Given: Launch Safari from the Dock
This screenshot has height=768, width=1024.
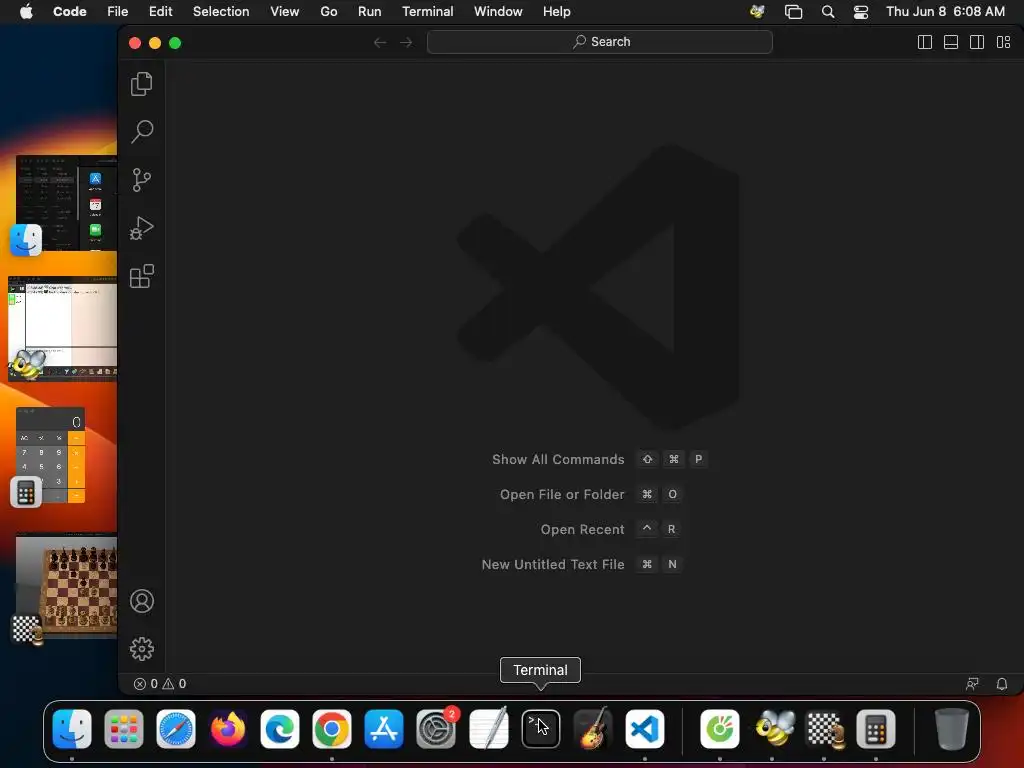Looking at the screenshot, I should pos(176,729).
